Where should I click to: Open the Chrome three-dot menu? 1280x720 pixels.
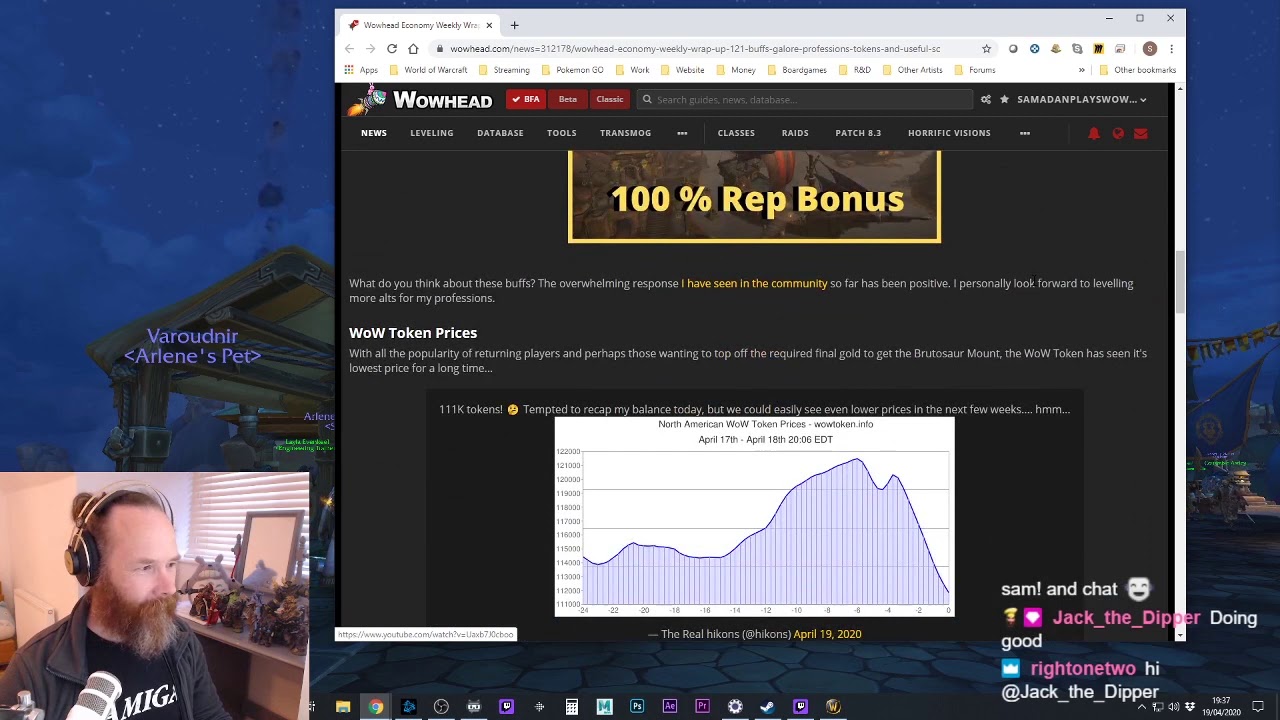pos(1171,48)
